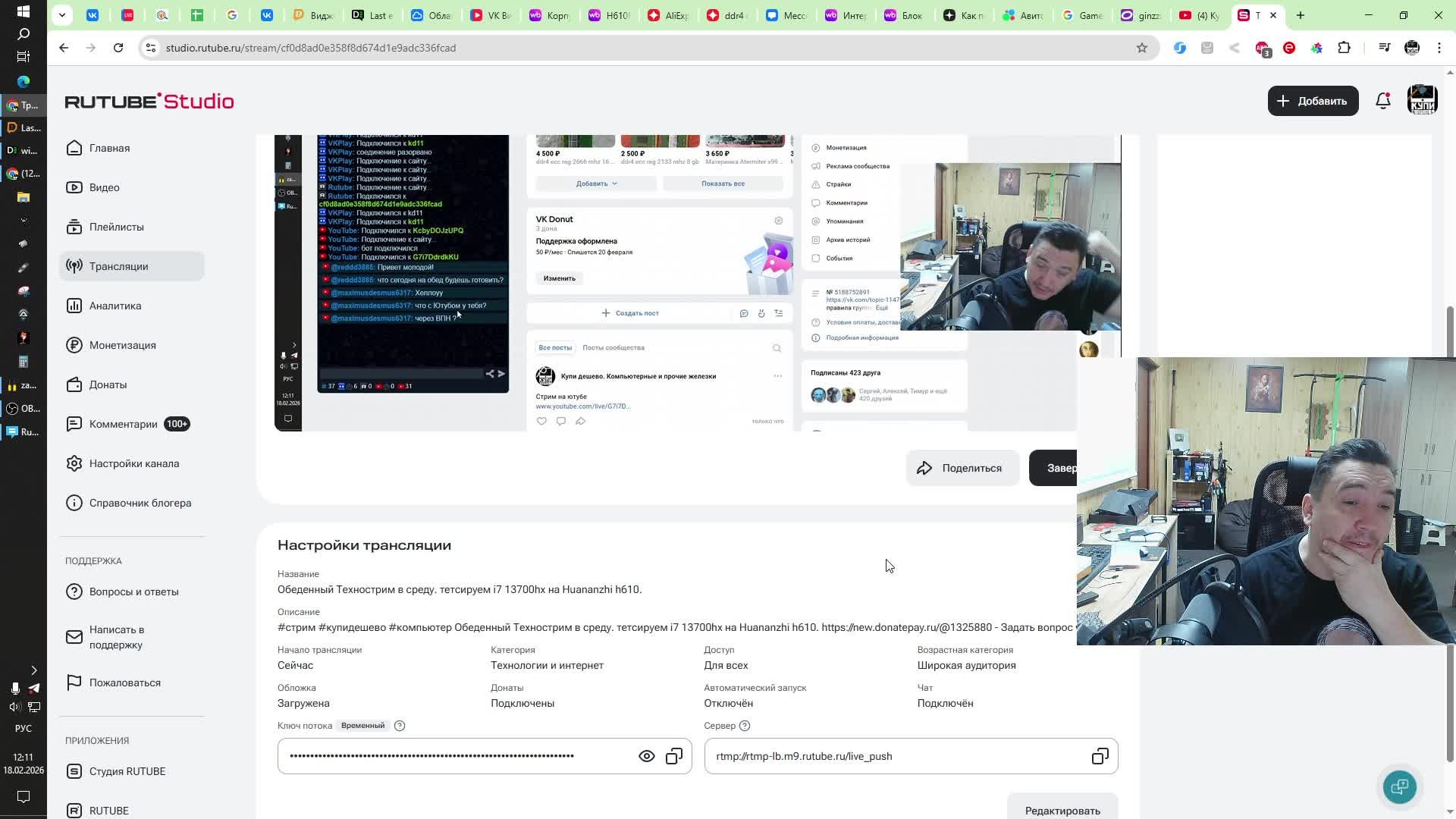Image resolution: width=1456 pixels, height=819 pixels.
Task: Expand the hidden taskbar apps chevron
Action: coord(33,670)
